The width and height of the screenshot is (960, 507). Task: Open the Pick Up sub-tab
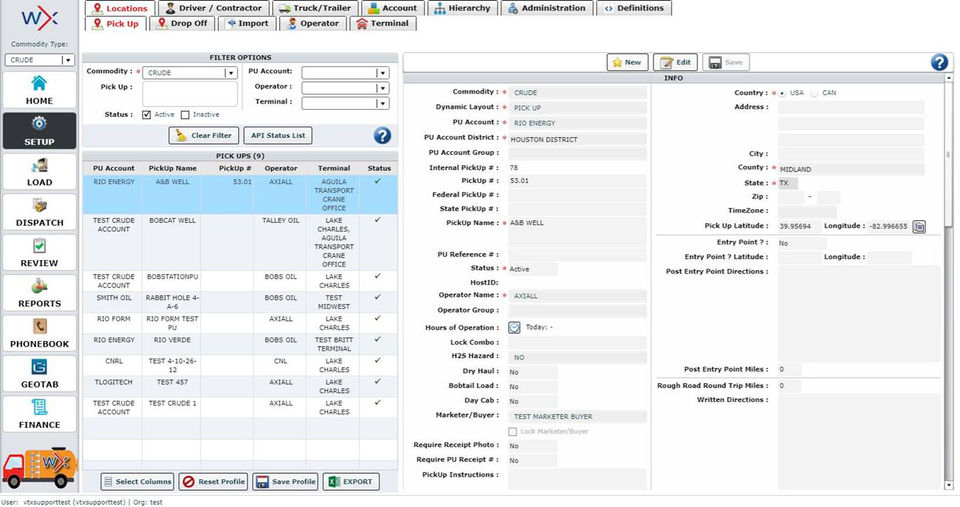pyautogui.click(x=115, y=23)
